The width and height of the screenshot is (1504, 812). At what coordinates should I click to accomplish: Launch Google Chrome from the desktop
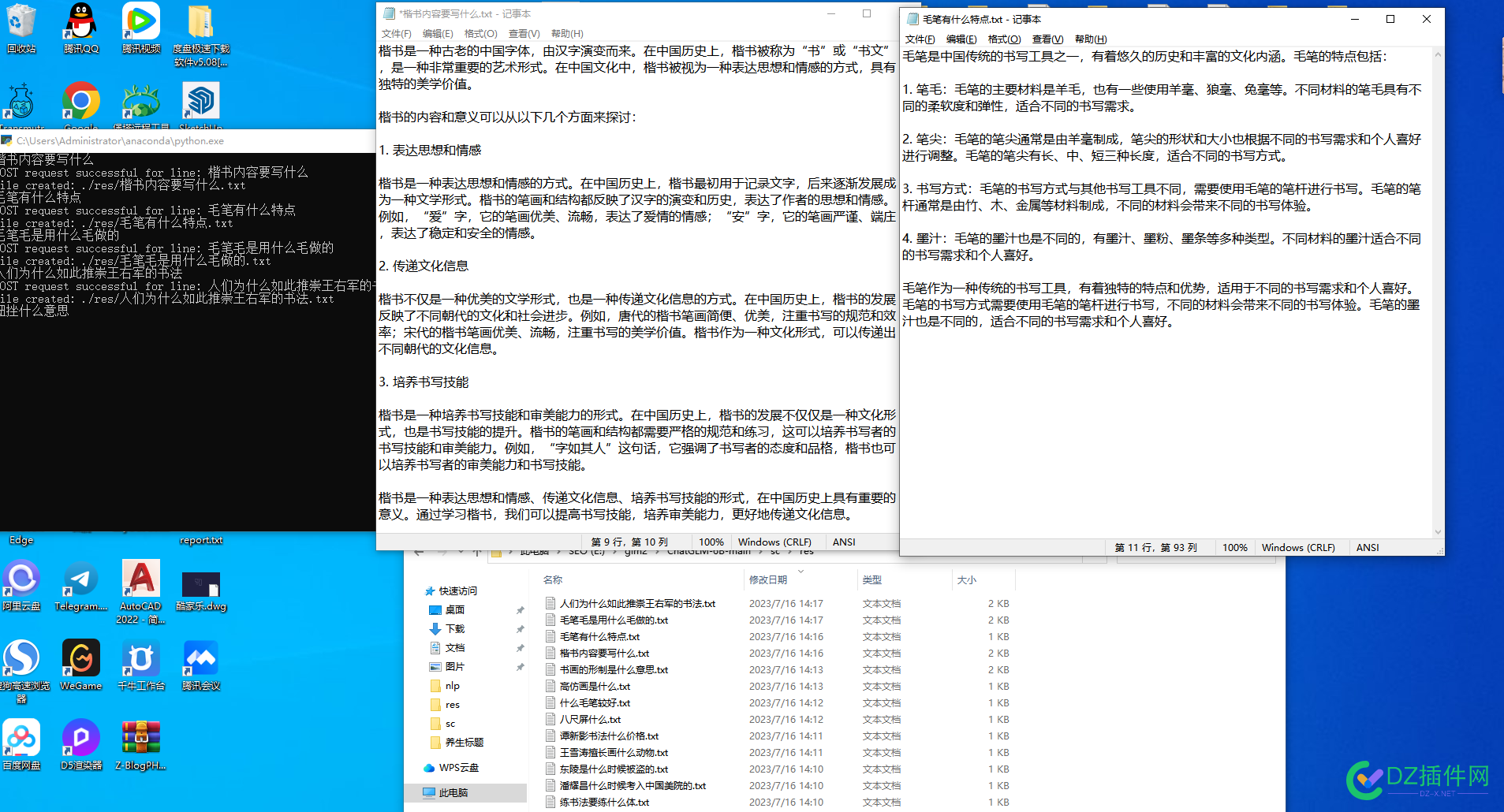point(81,105)
